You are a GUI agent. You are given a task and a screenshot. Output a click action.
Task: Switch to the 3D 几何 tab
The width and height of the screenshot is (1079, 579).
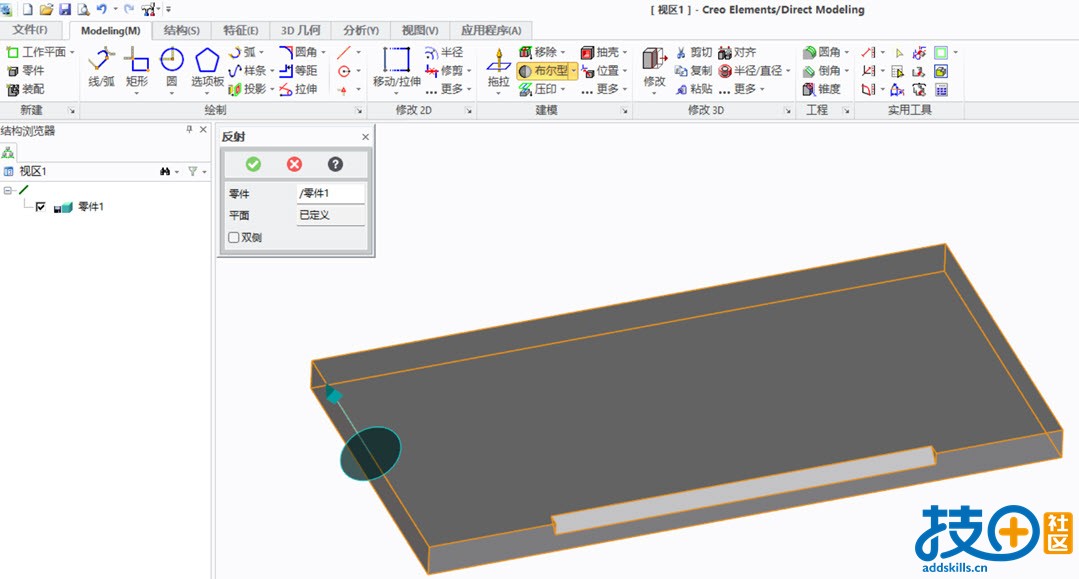(301, 30)
